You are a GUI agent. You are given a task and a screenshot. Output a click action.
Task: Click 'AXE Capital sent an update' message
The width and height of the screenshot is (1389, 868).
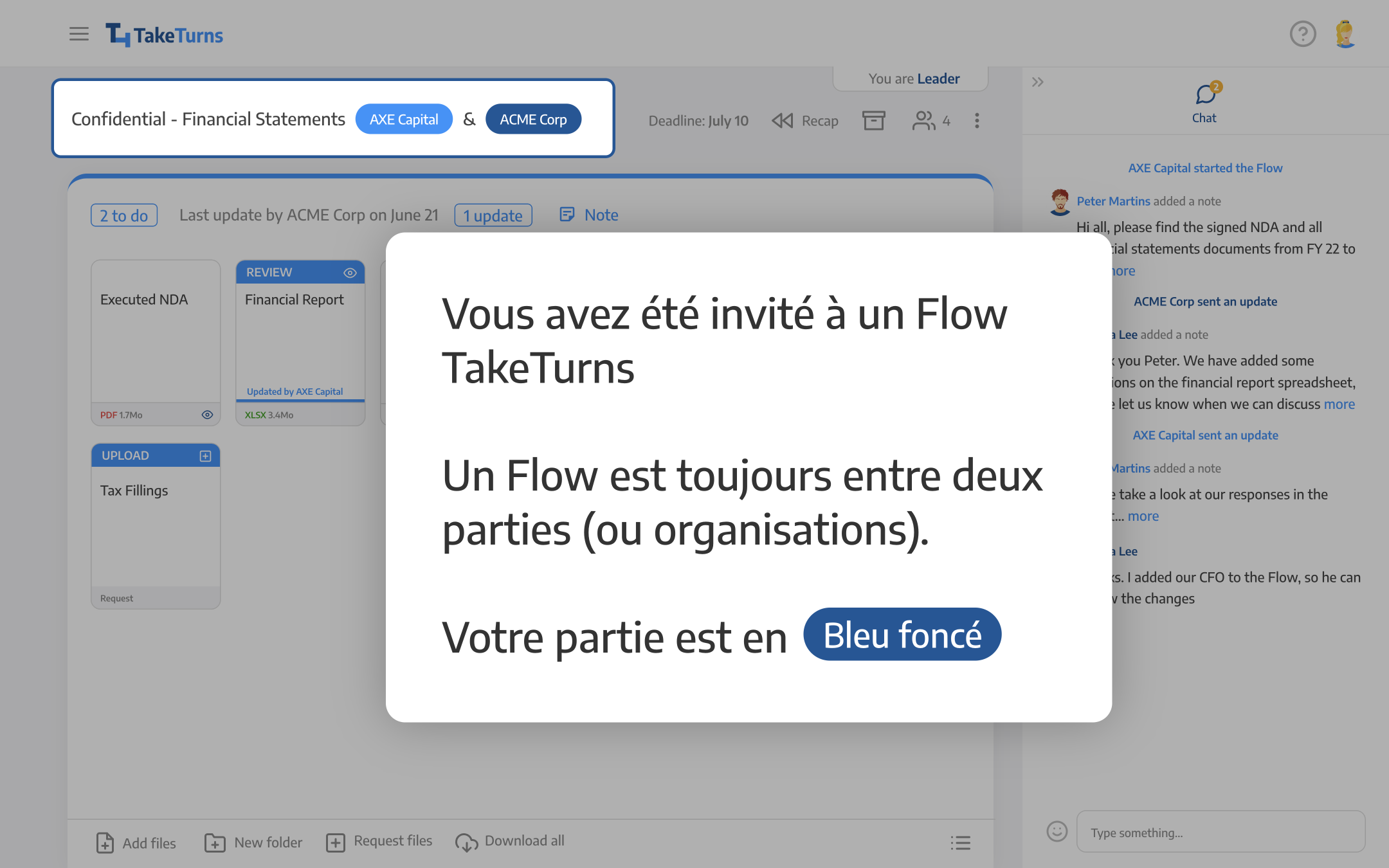1205,436
